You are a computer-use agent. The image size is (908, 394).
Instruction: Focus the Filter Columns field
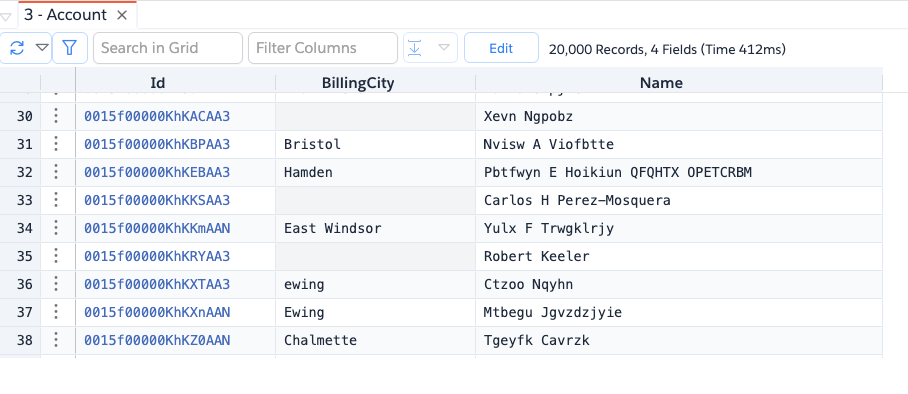323,48
